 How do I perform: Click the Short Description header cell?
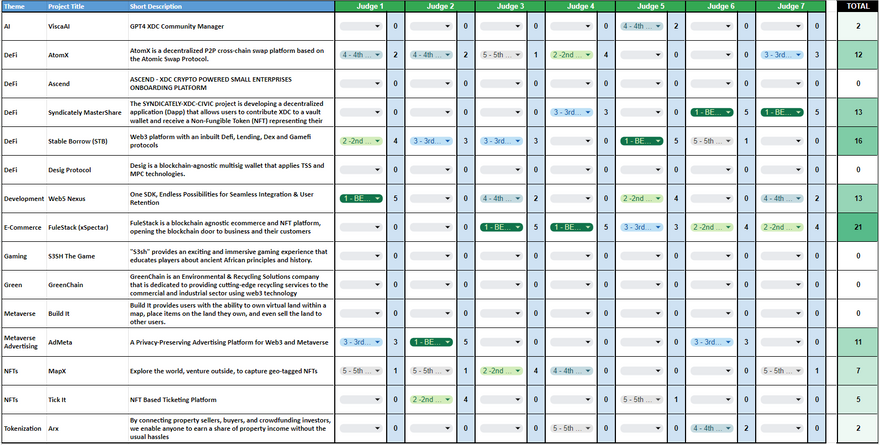tap(228, 6)
